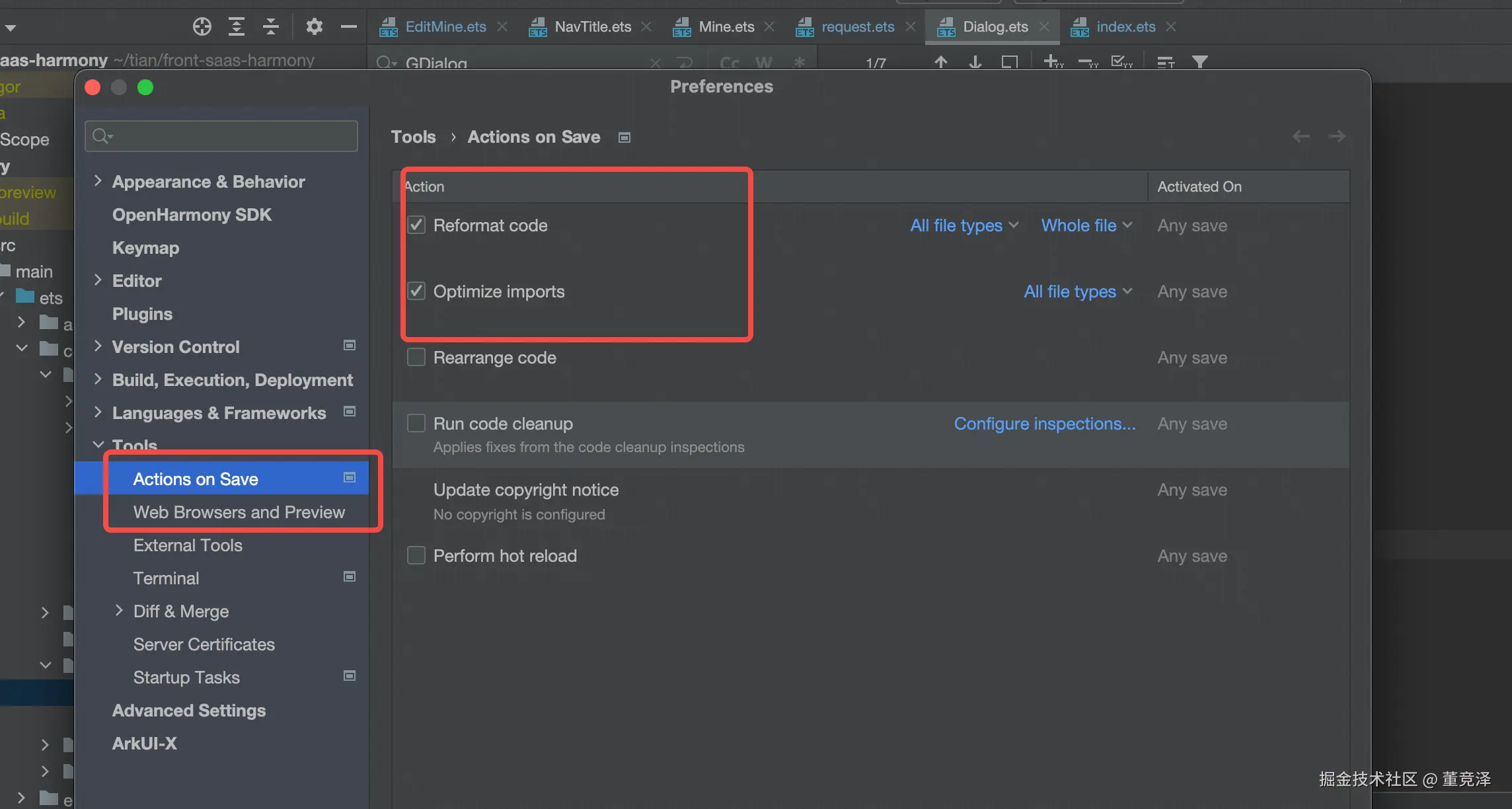Enable the Perform hot reload checkbox

pyautogui.click(x=416, y=555)
